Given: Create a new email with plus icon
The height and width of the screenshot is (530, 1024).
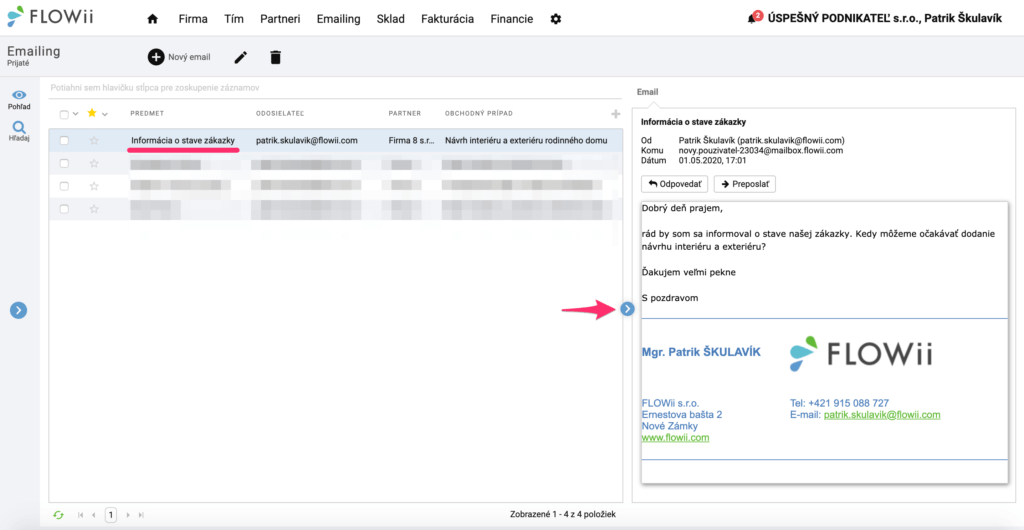Looking at the screenshot, I should pyautogui.click(x=156, y=57).
